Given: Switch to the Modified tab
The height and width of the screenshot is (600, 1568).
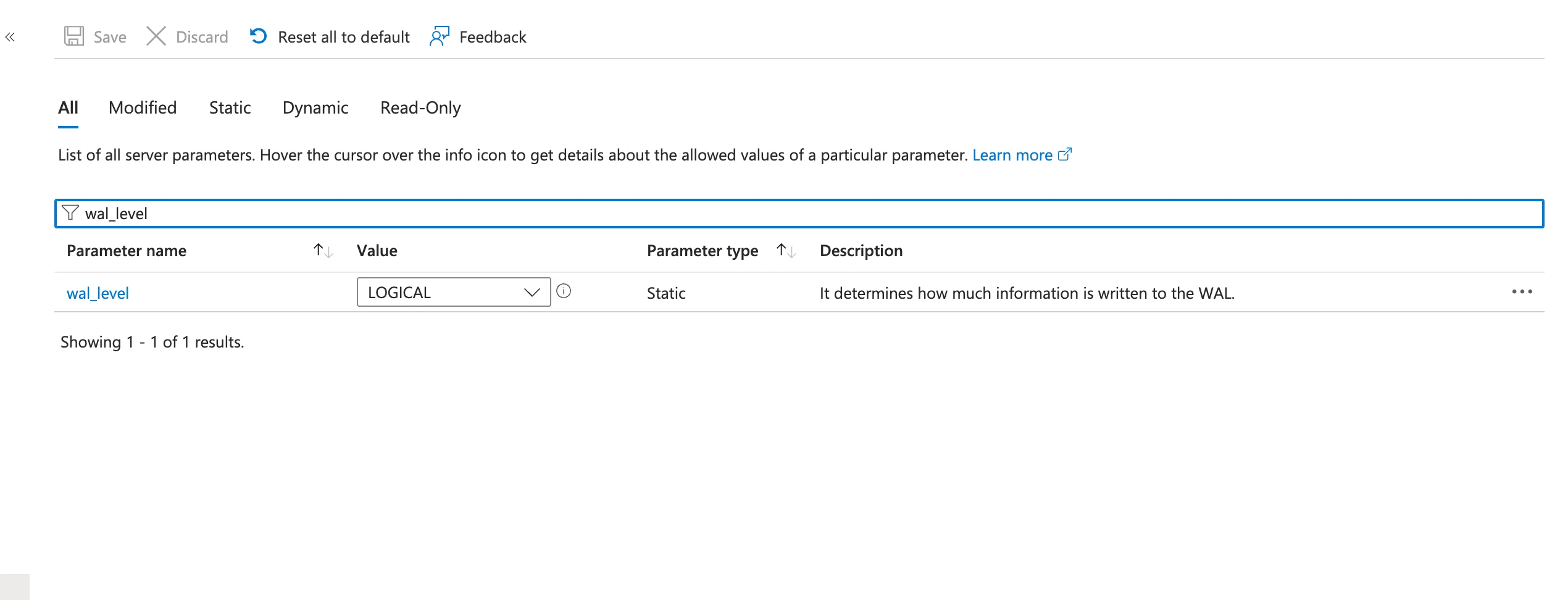Looking at the screenshot, I should click(143, 108).
